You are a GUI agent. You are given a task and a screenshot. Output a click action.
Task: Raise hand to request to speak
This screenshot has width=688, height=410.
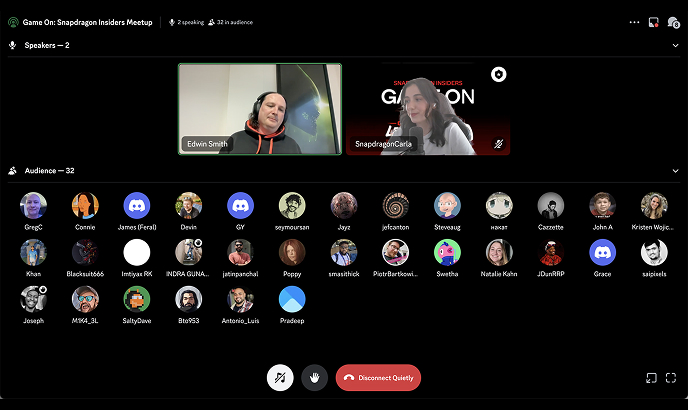pyautogui.click(x=314, y=378)
